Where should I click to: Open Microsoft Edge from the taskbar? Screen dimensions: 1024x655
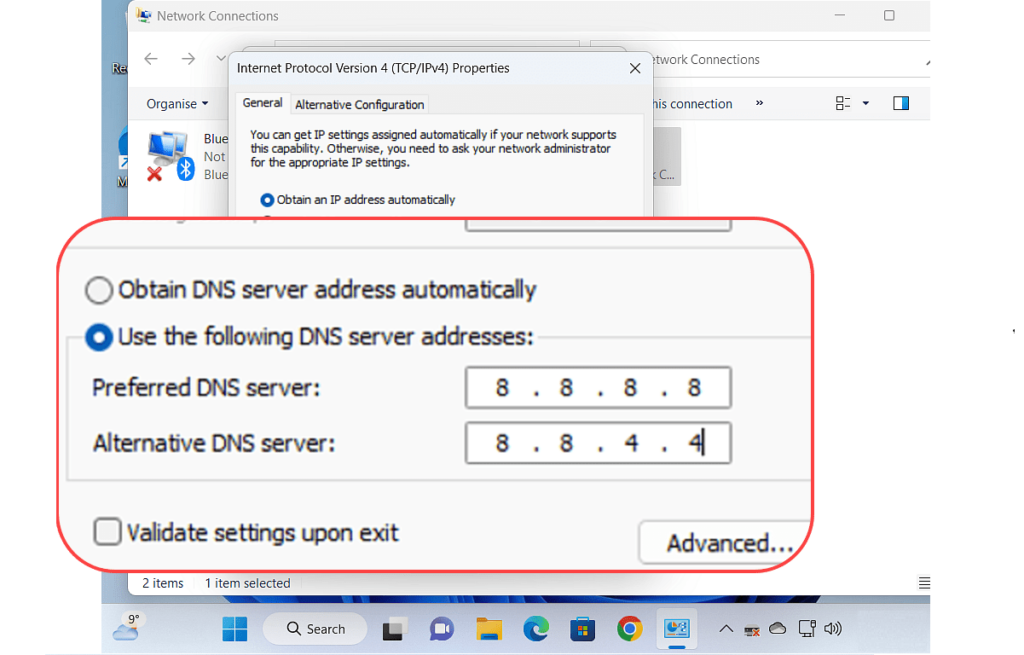(536, 629)
